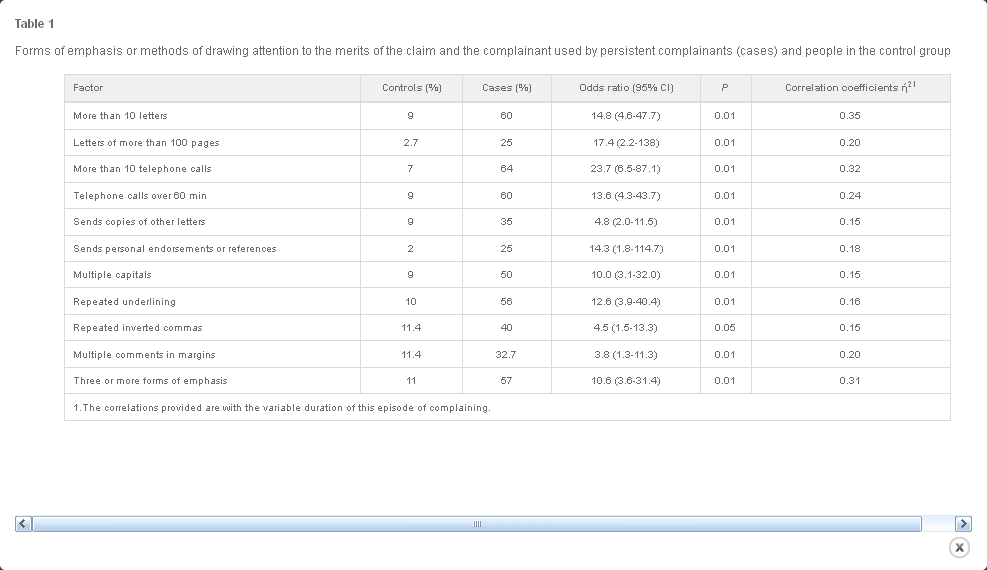This screenshot has height=570, width=987.
Task: Click correlation value '0.24'
Action: point(850,196)
